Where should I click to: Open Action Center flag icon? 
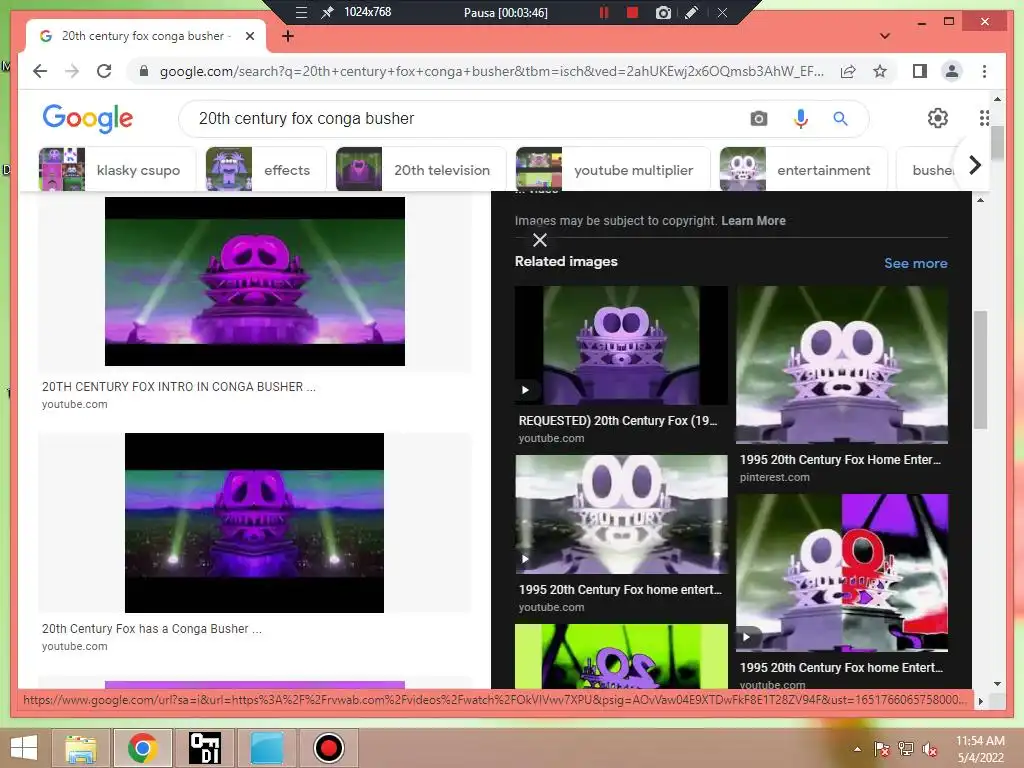[x=882, y=749]
